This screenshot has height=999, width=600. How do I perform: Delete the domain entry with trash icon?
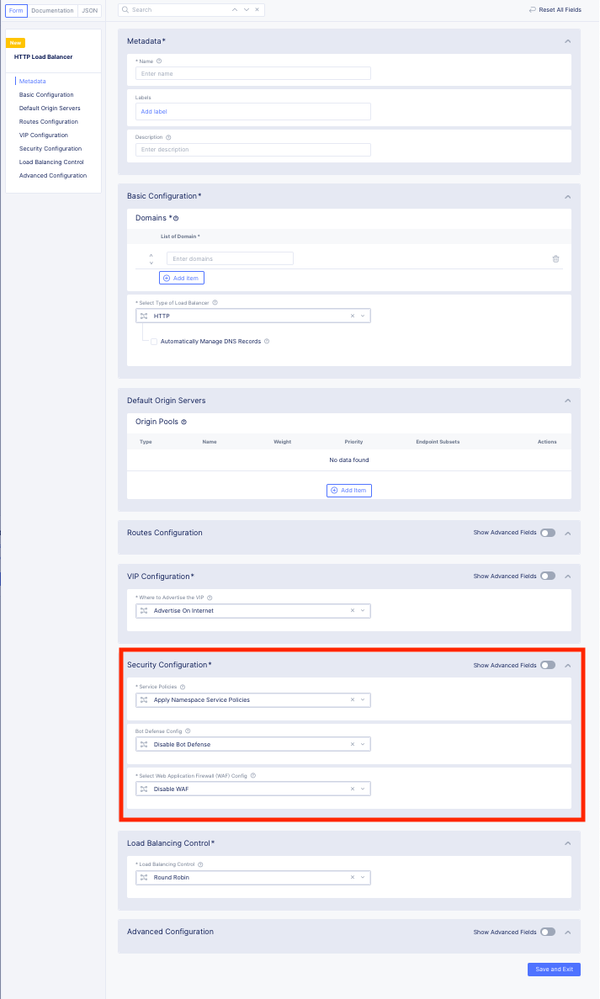556,259
